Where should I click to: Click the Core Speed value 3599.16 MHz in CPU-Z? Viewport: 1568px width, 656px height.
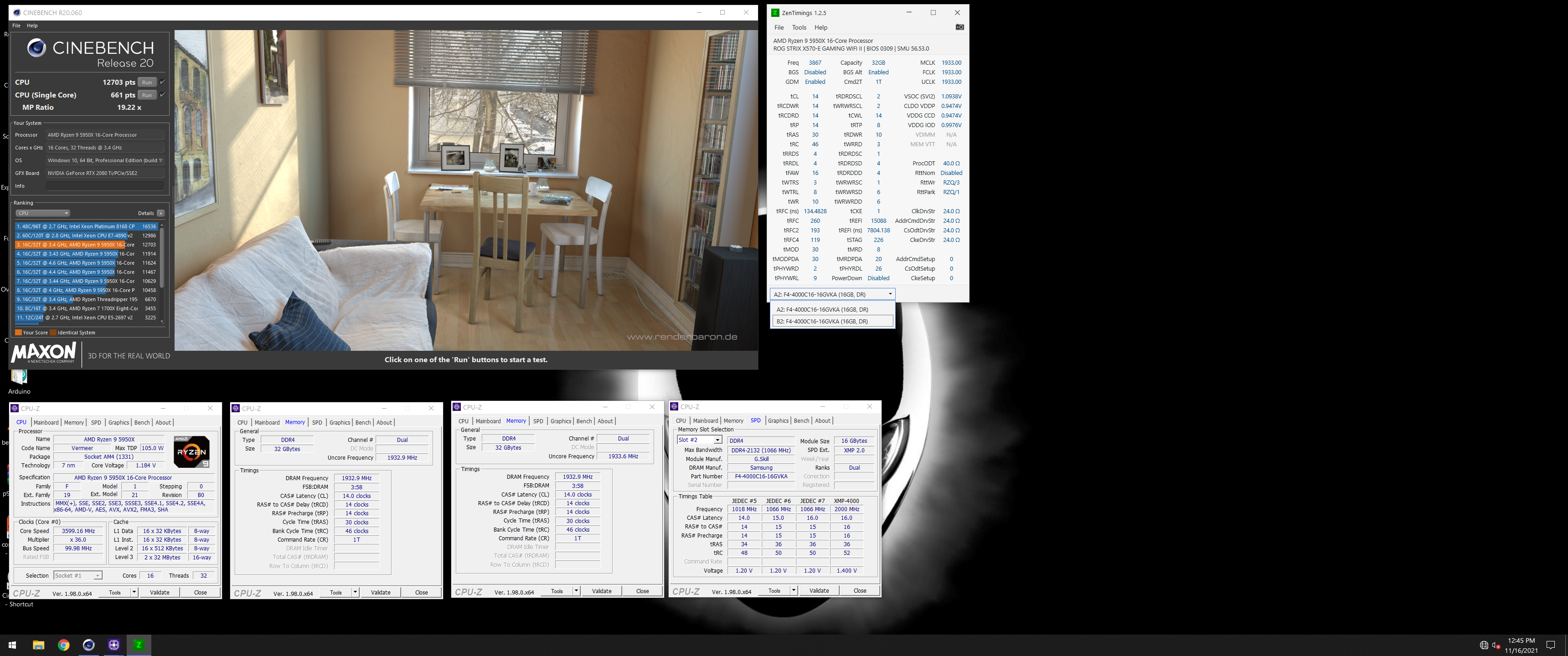point(78,531)
